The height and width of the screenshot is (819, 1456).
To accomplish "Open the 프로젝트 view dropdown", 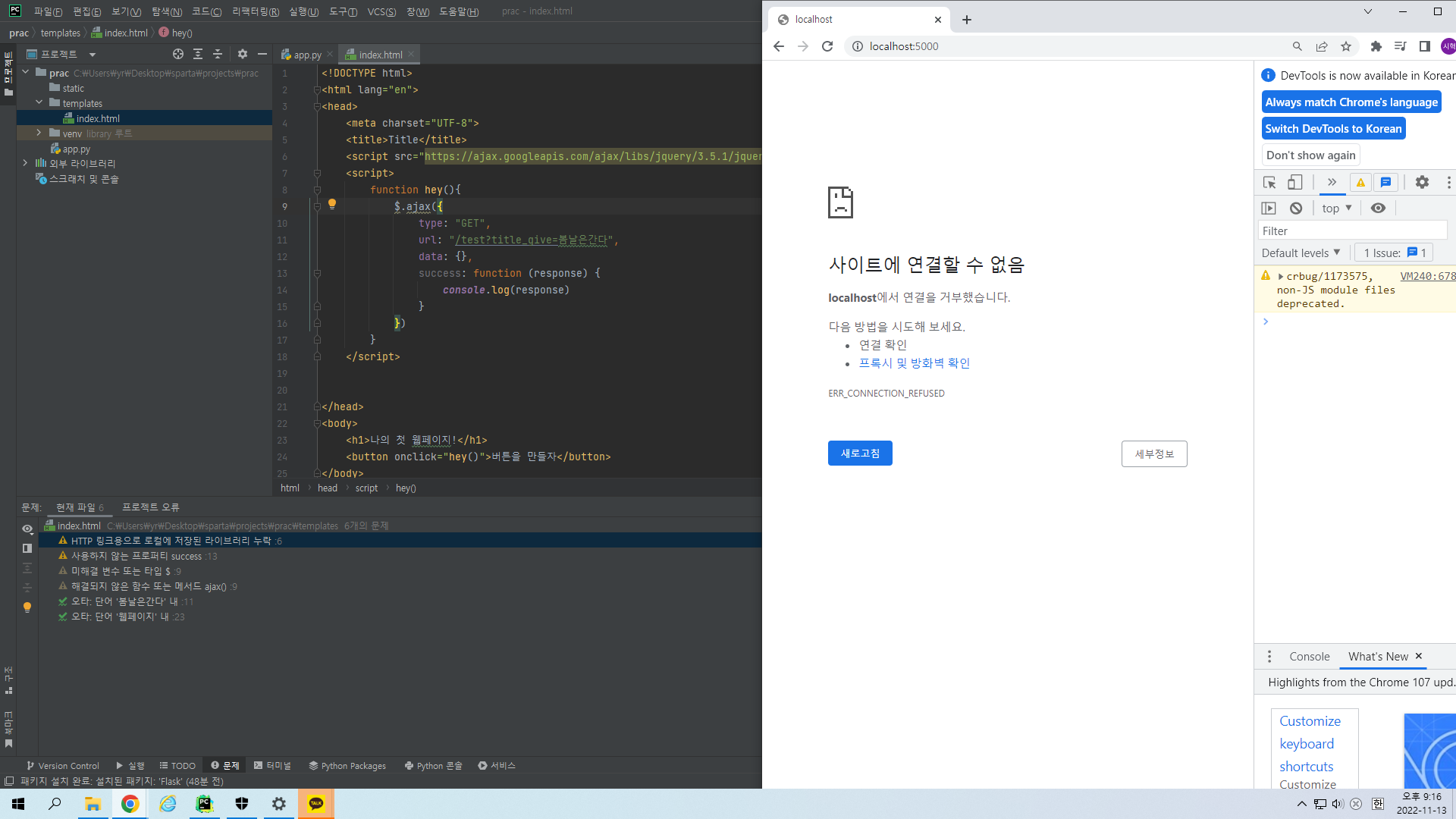I will pyautogui.click(x=93, y=55).
